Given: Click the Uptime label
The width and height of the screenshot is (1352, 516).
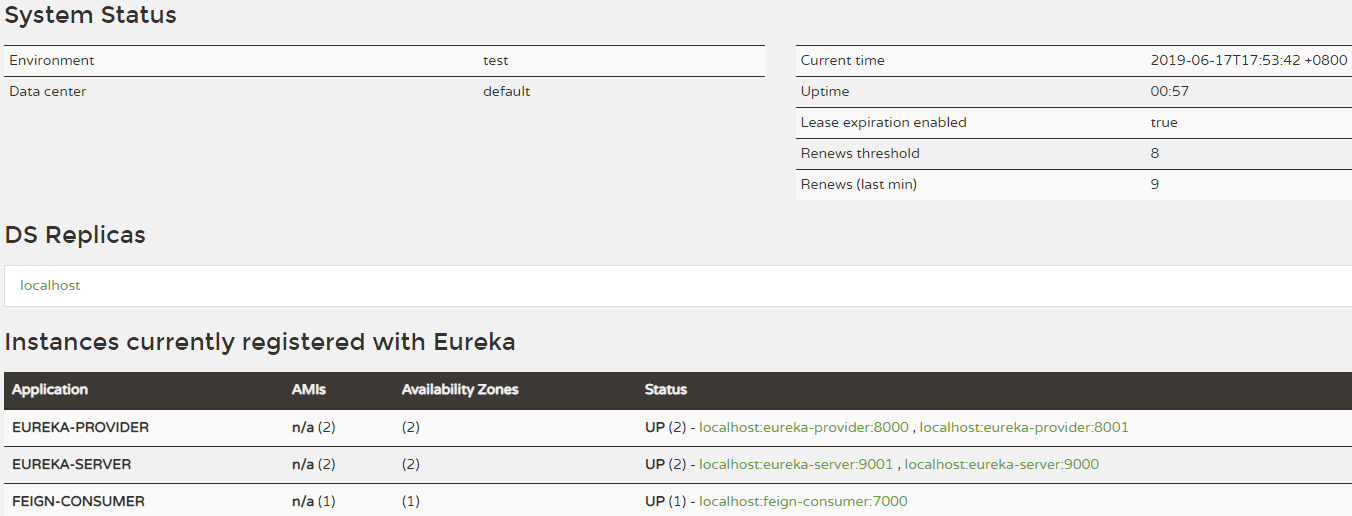Looking at the screenshot, I should pyautogui.click(x=825, y=92).
